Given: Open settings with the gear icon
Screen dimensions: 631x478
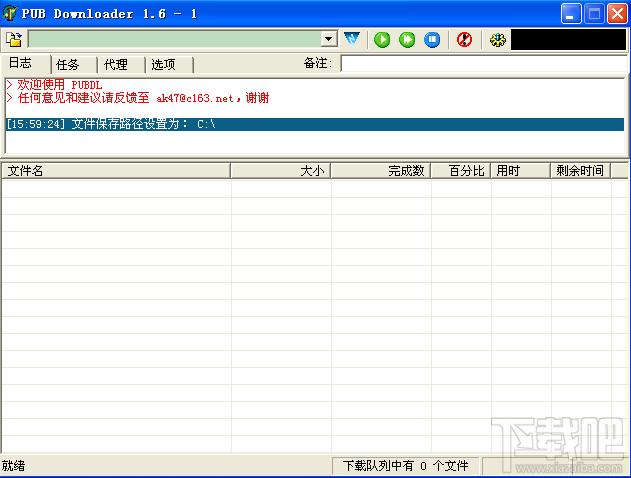Looking at the screenshot, I should tap(498, 40).
